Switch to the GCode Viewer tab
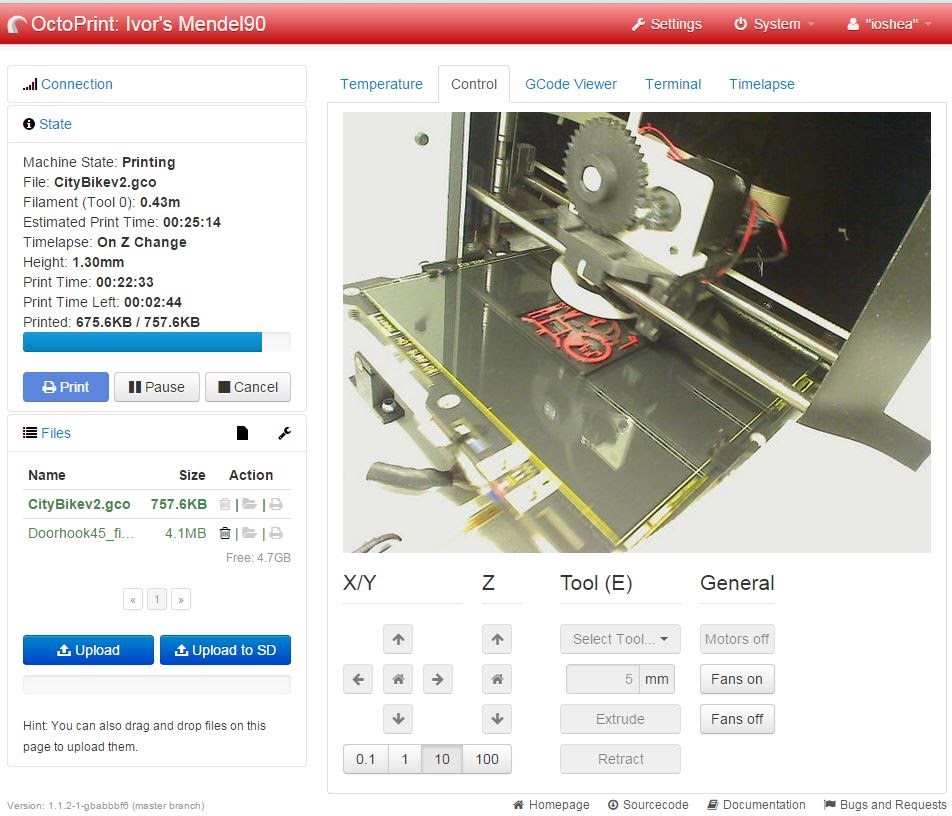The height and width of the screenshot is (816, 952). coord(571,84)
